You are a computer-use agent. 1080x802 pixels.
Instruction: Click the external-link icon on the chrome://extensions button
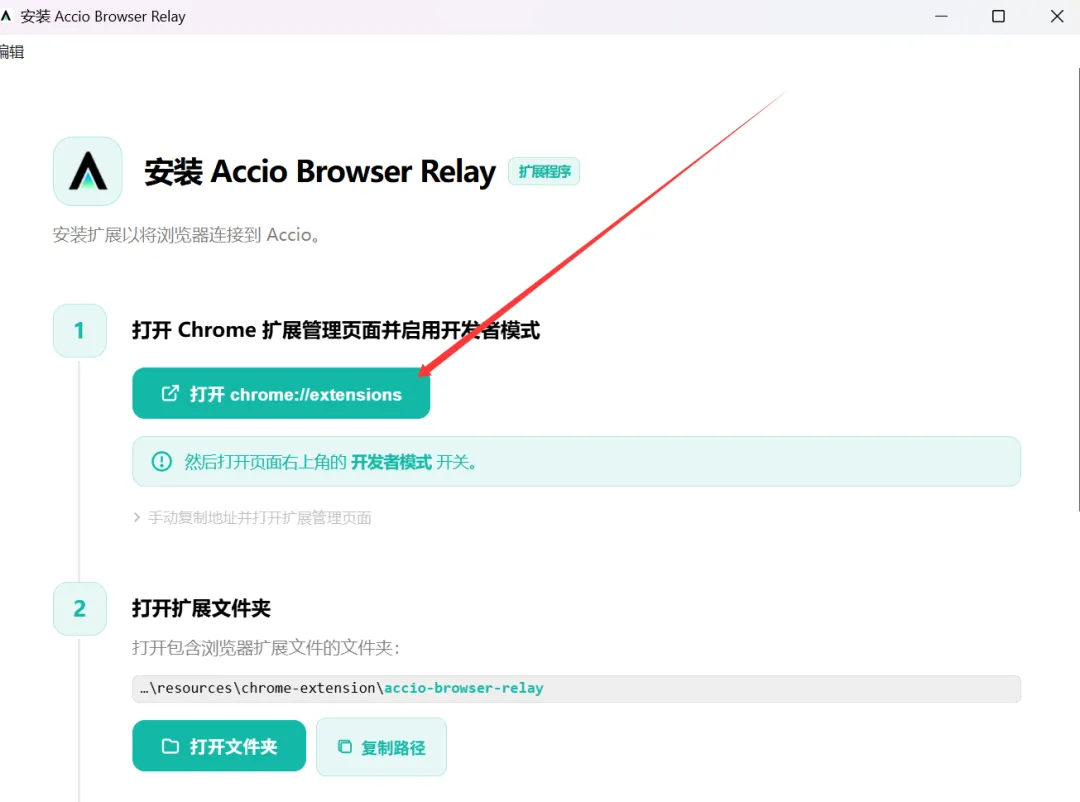[x=170, y=393]
